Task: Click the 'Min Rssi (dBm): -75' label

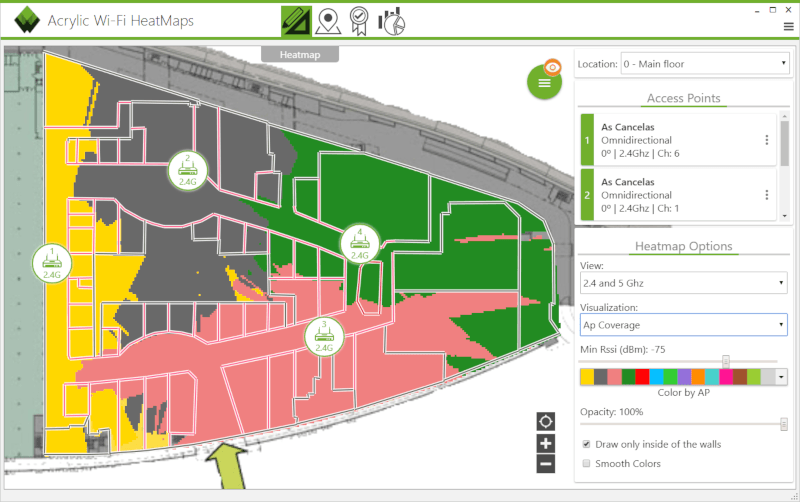Action: pyautogui.click(x=622, y=349)
